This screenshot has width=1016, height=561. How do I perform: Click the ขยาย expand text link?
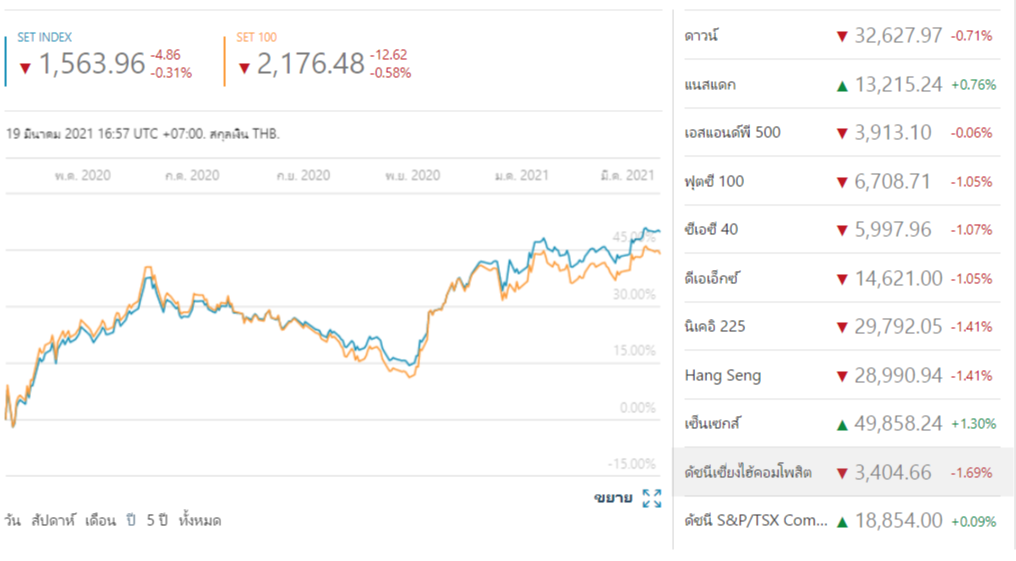click(x=612, y=498)
